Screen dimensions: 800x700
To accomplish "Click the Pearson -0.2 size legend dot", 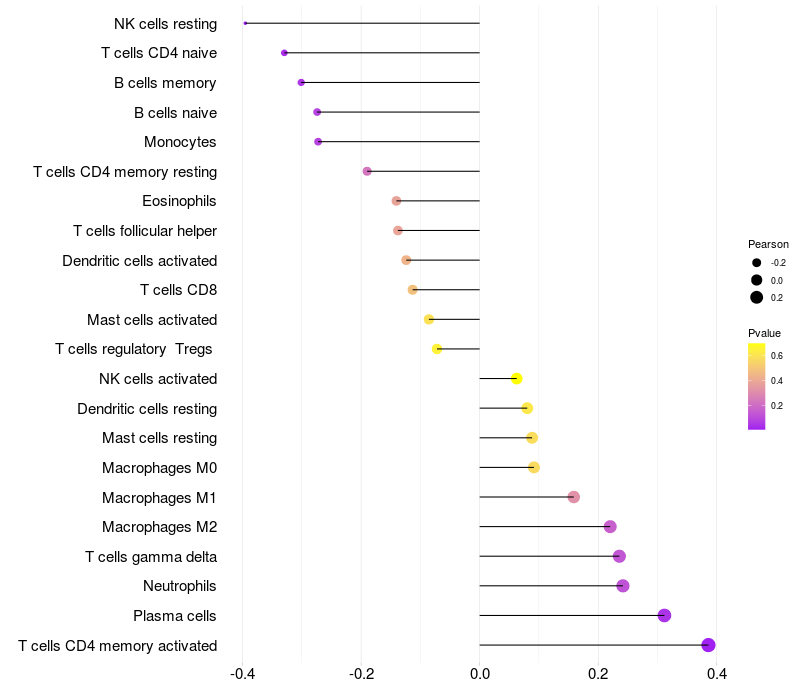I will (x=756, y=263).
